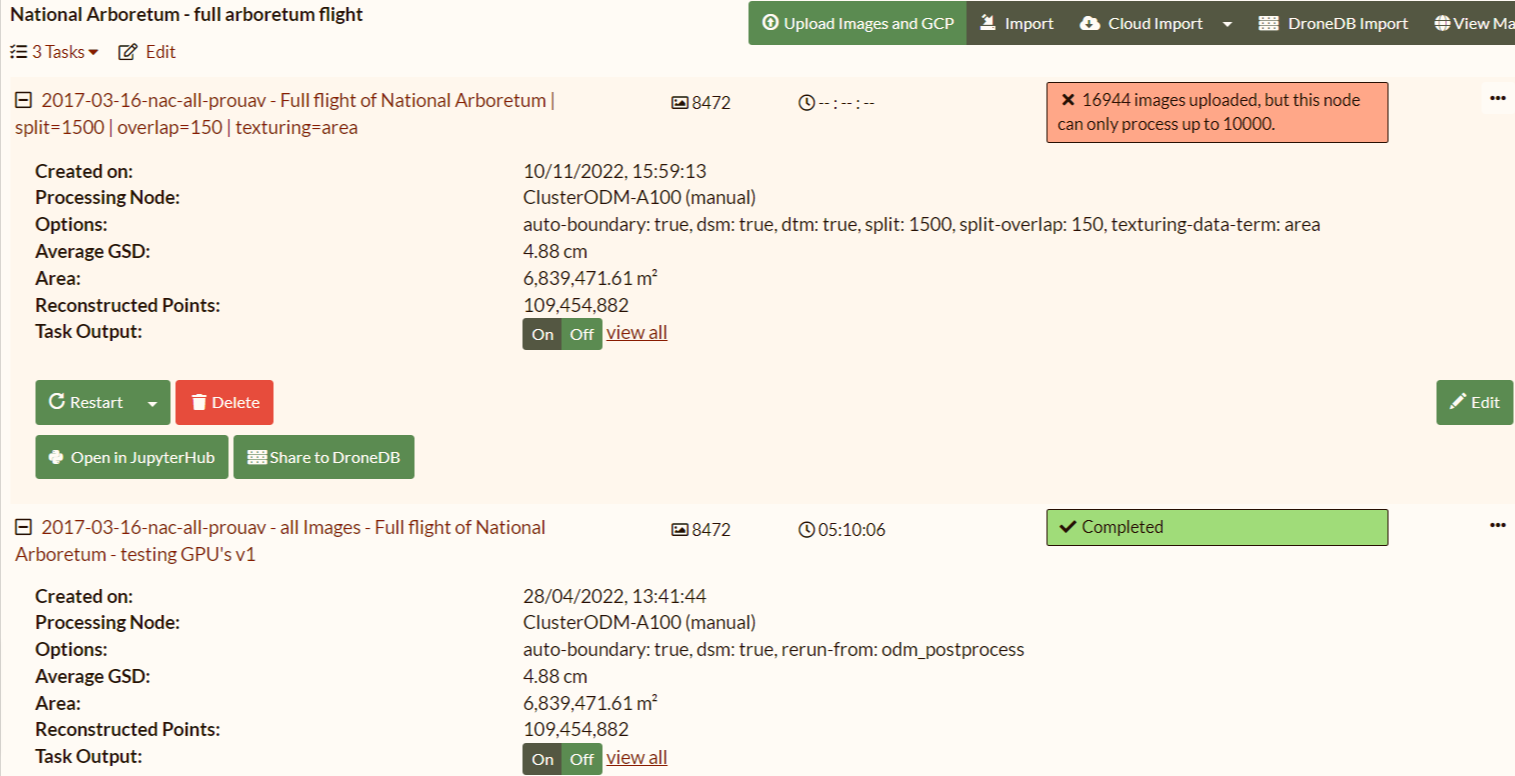Open the 3 Tasks dropdown menu
This screenshot has width=1515, height=776.
click(x=53, y=51)
